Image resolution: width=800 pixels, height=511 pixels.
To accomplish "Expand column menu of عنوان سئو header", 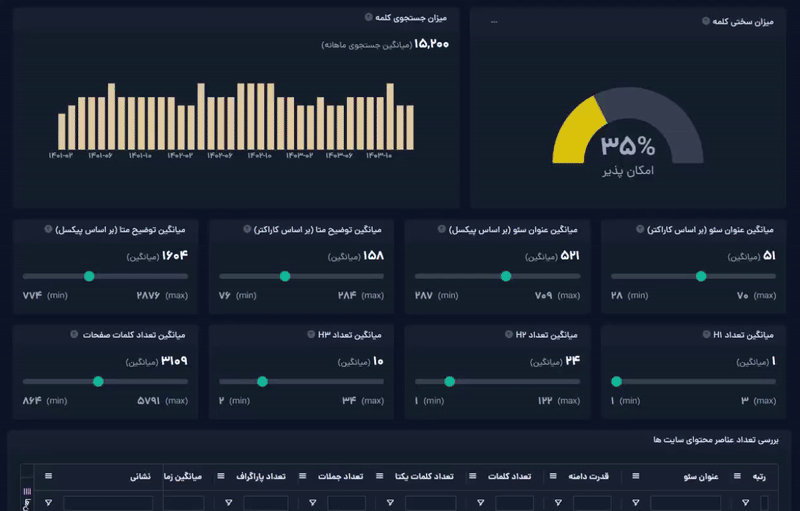I will click(636, 477).
